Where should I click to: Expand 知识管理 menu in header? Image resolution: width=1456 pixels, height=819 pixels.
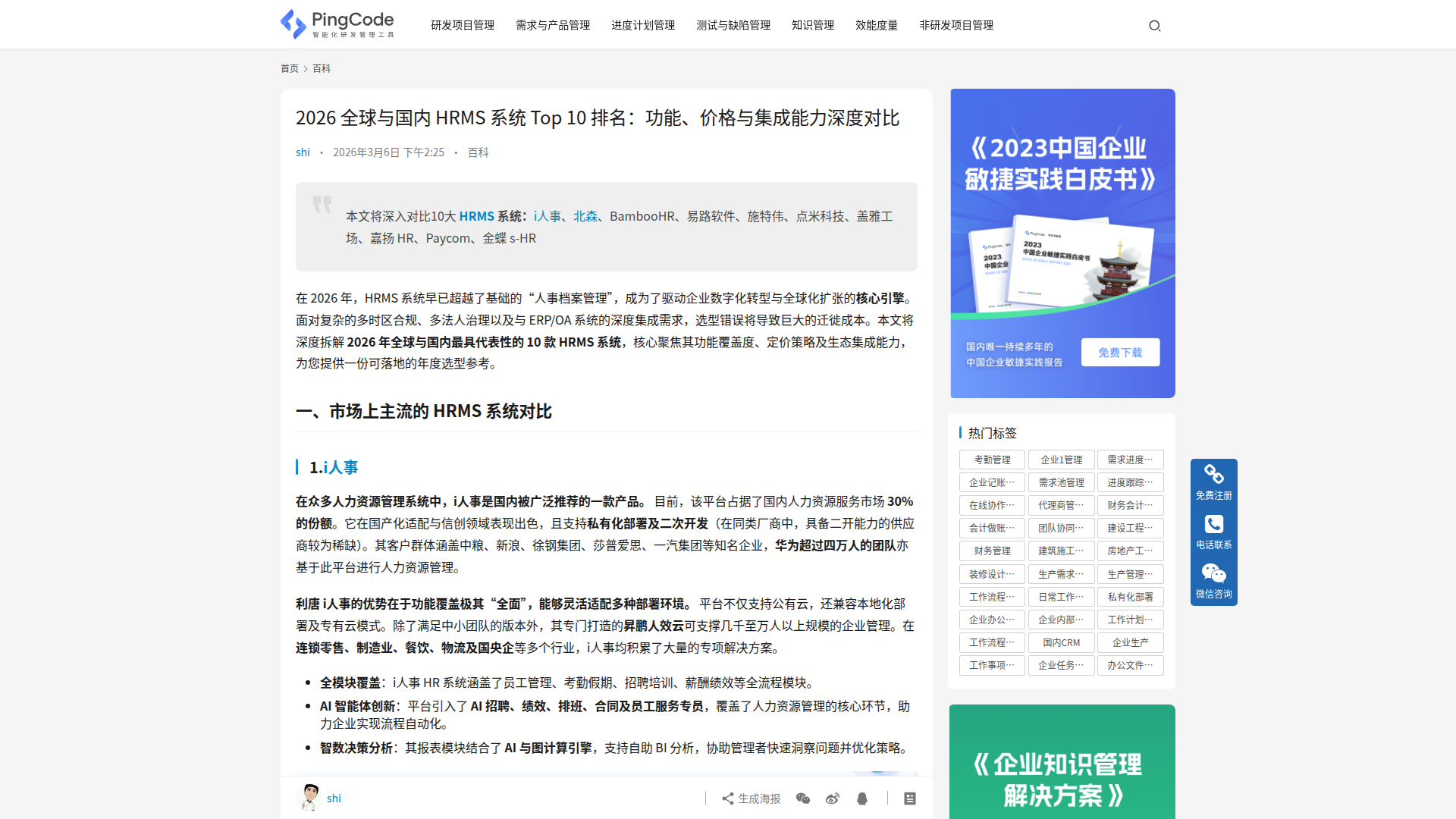(x=813, y=25)
